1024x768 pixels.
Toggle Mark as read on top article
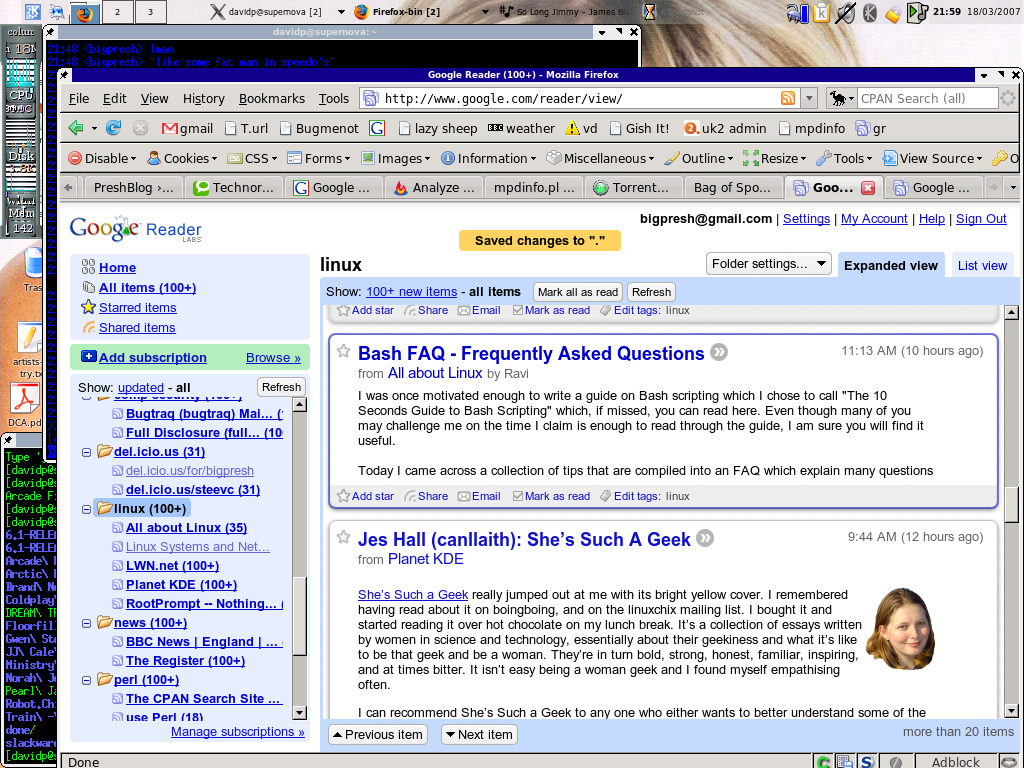[551, 310]
